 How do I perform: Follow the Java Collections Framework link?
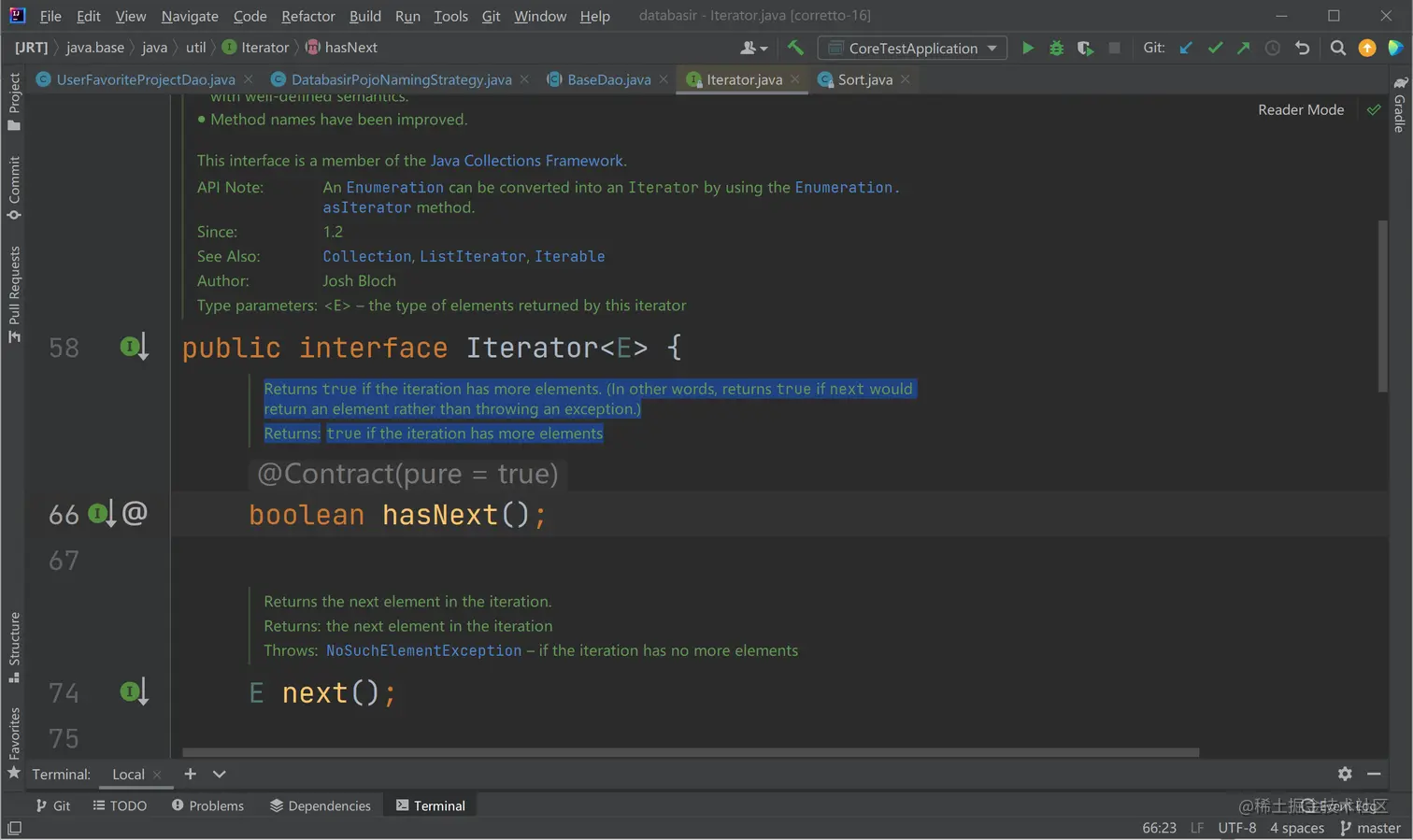[526, 161]
